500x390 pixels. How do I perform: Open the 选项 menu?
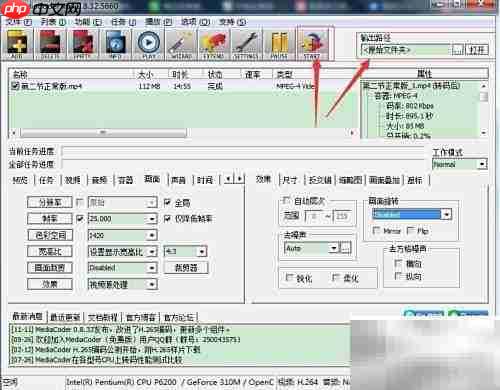click(x=195, y=22)
